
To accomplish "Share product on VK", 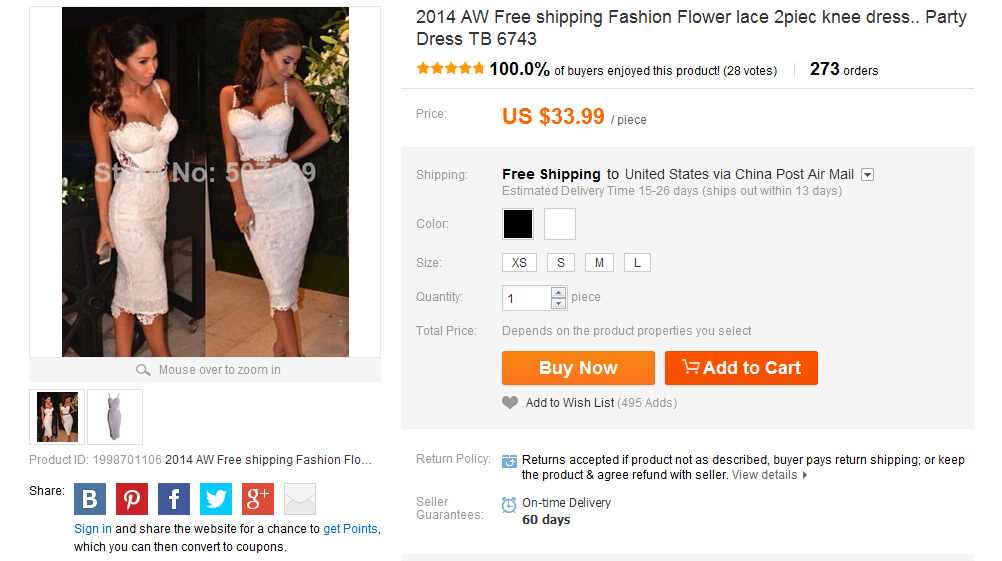I will click(x=90, y=498).
